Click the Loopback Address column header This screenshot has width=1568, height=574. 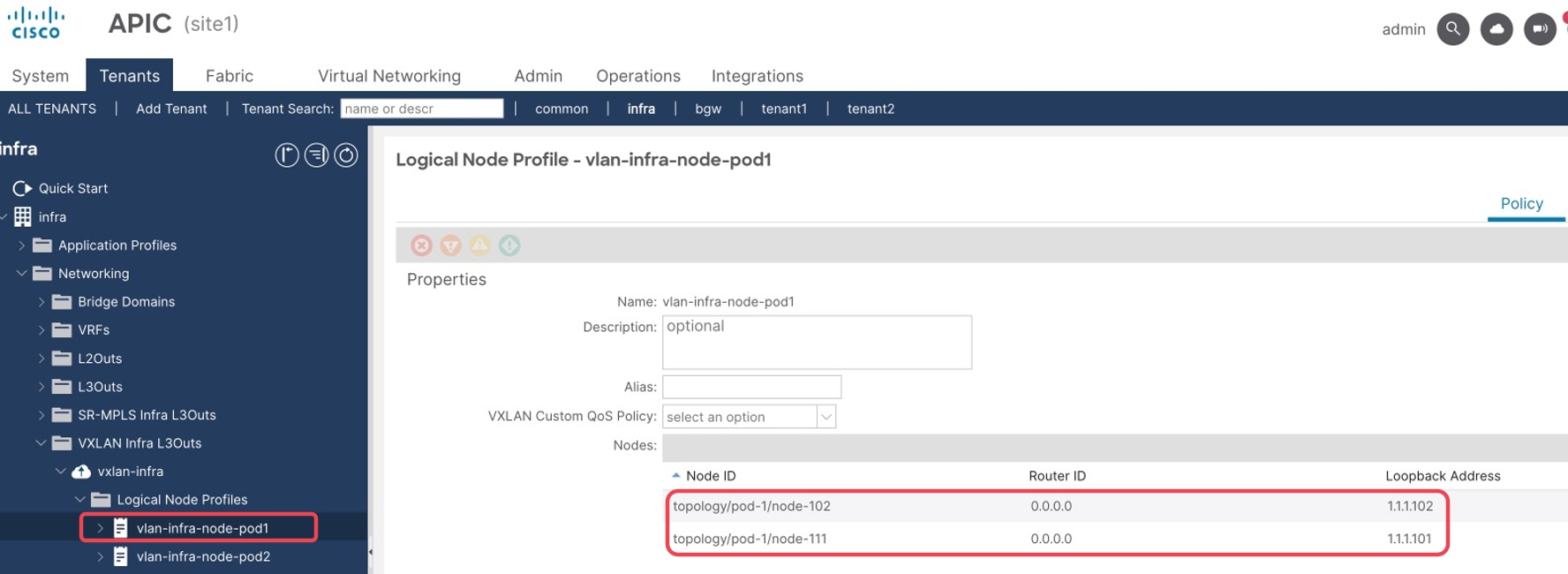pos(1443,476)
